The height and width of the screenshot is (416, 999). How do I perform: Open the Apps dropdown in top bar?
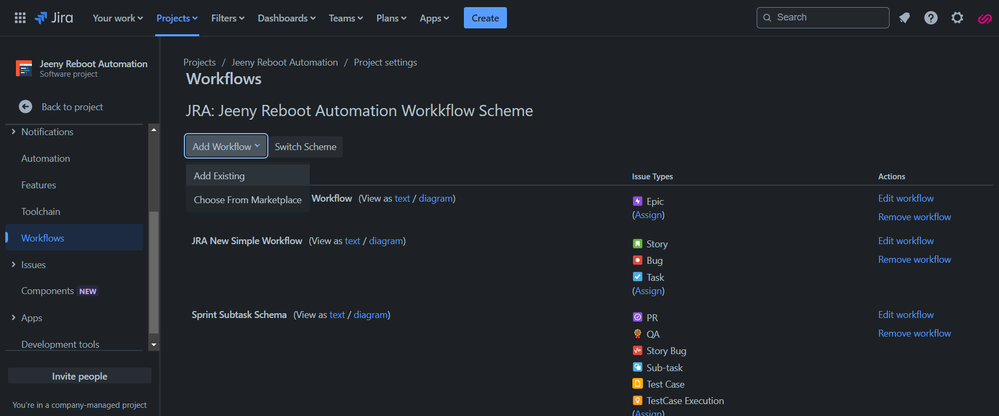click(435, 18)
